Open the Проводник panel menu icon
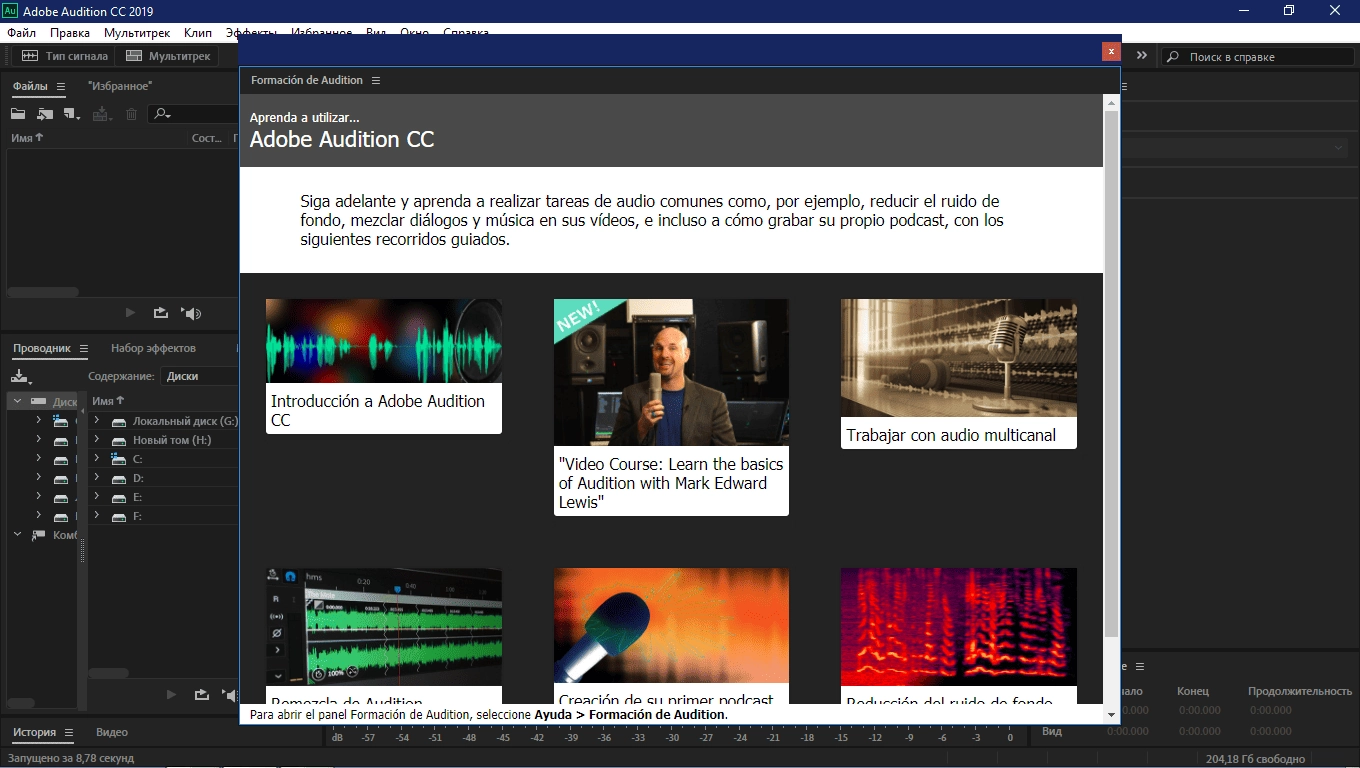Screen dimensions: 1360x768 [x=84, y=349]
